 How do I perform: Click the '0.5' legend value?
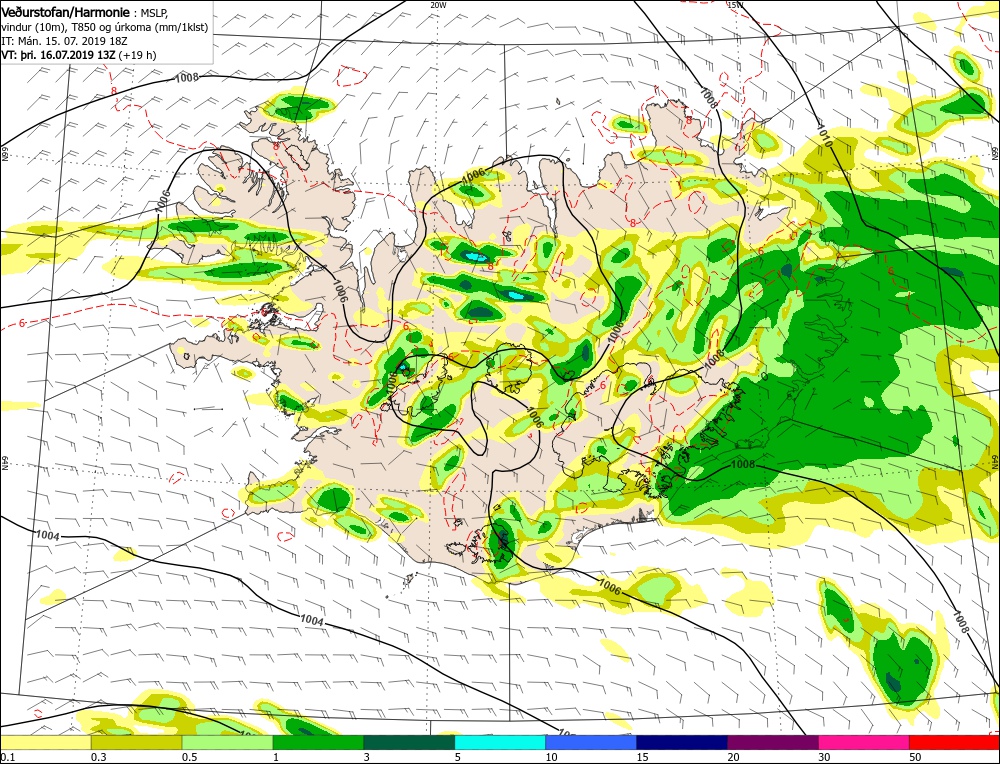[189, 757]
